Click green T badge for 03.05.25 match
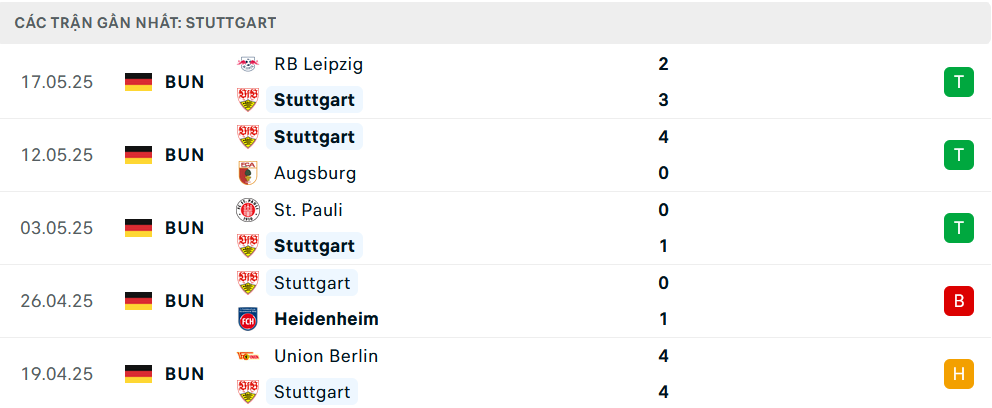Image resolution: width=992 pixels, height=408 pixels. coord(958,228)
